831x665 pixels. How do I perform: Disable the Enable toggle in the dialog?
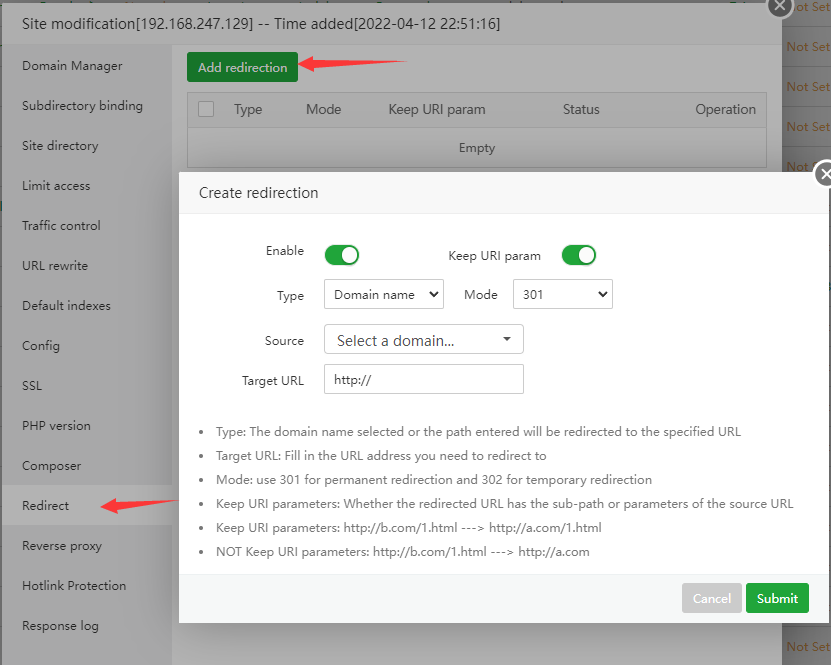pyautogui.click(x=342, y=255)
